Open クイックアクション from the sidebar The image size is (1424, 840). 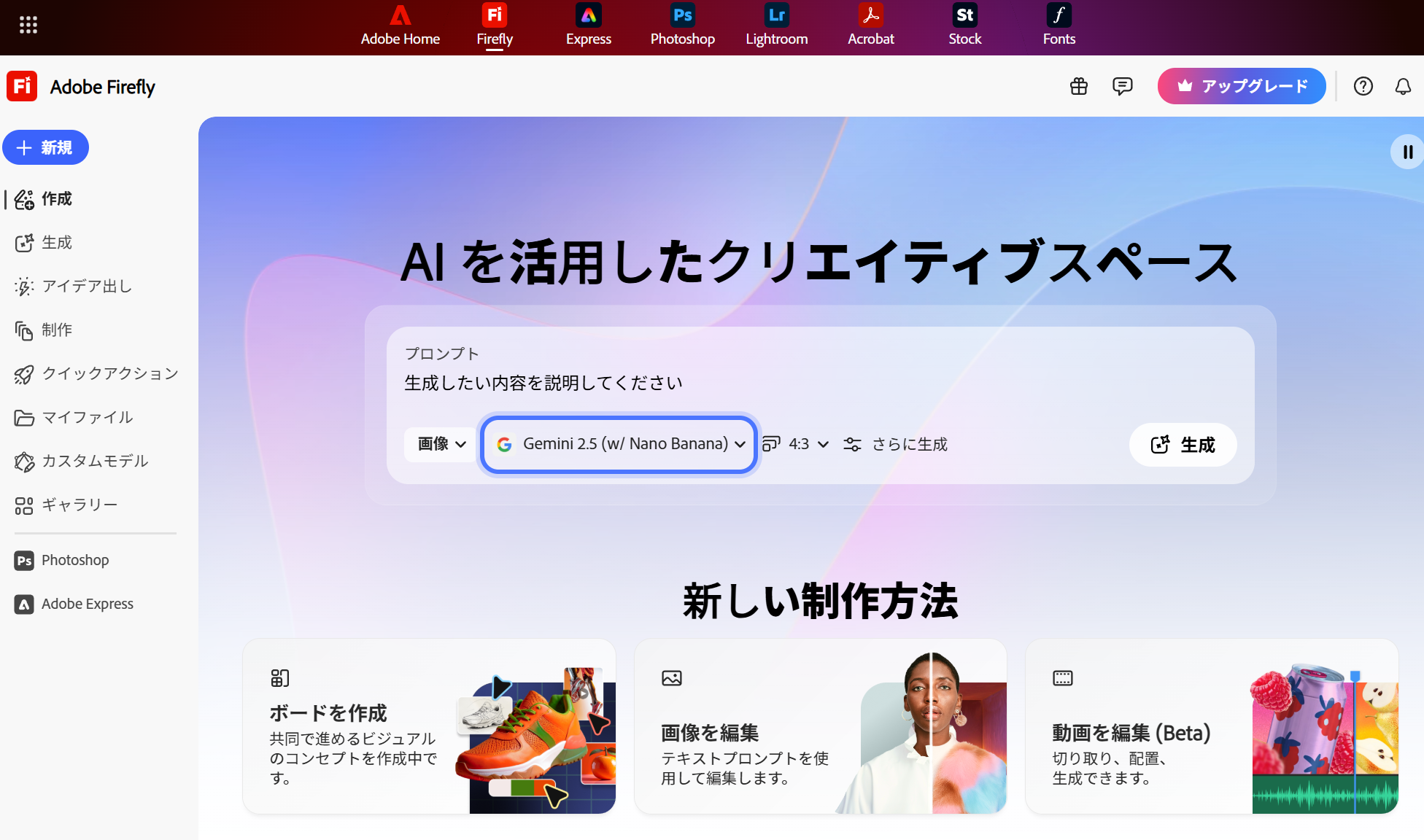pos(109,373)
